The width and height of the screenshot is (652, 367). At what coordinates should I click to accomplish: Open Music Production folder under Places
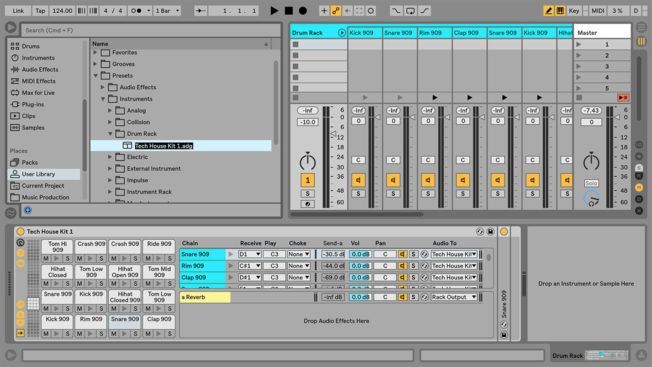[45, 197]
